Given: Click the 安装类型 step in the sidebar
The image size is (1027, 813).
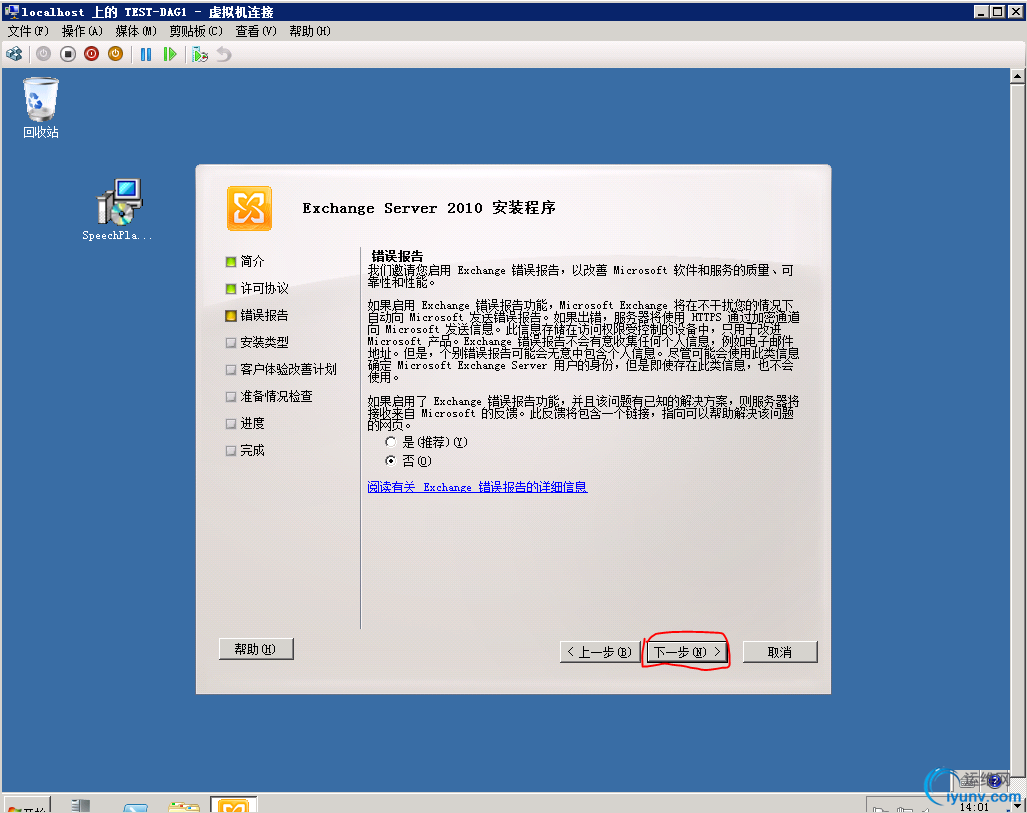Looking at the screenshot, I should click(264, 342).
